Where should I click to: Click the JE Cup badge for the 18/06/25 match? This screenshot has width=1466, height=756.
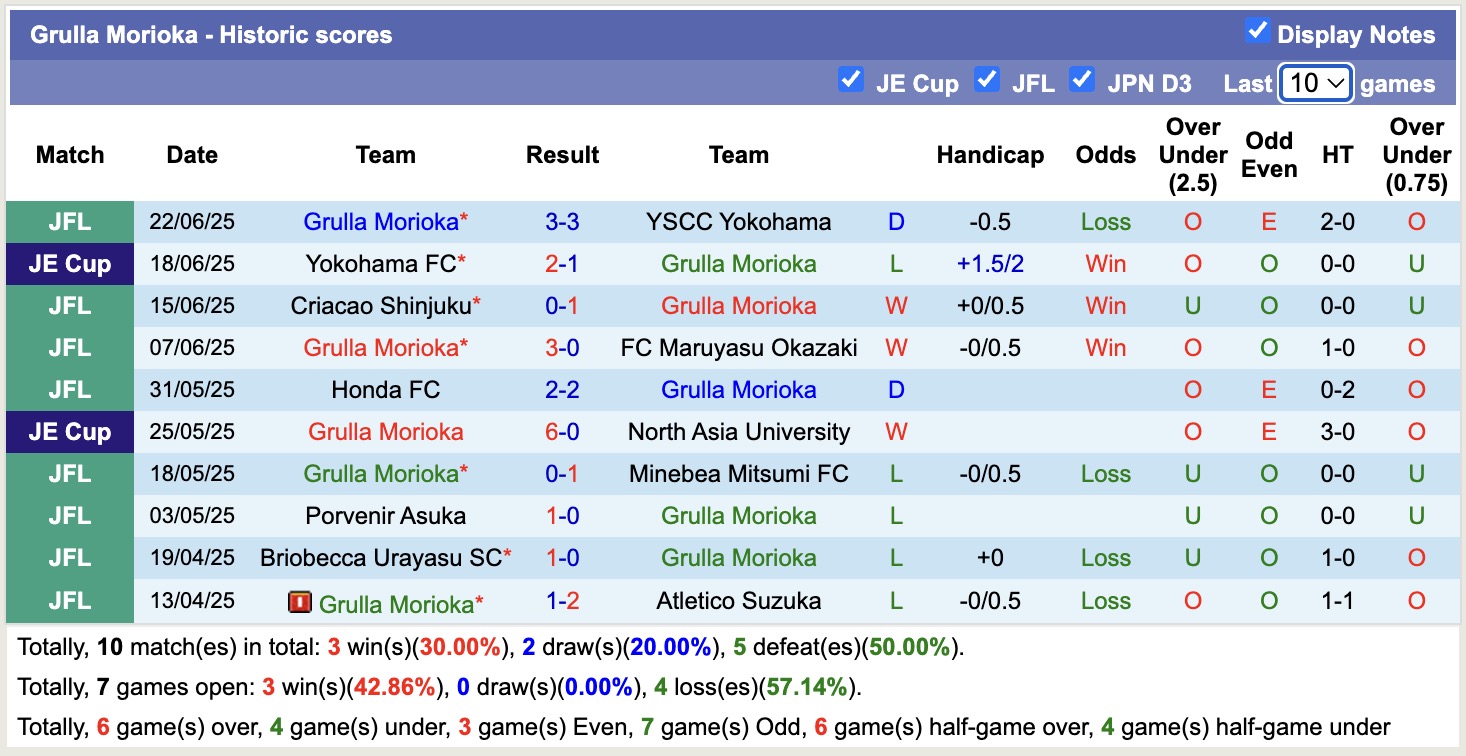(68, 263)
